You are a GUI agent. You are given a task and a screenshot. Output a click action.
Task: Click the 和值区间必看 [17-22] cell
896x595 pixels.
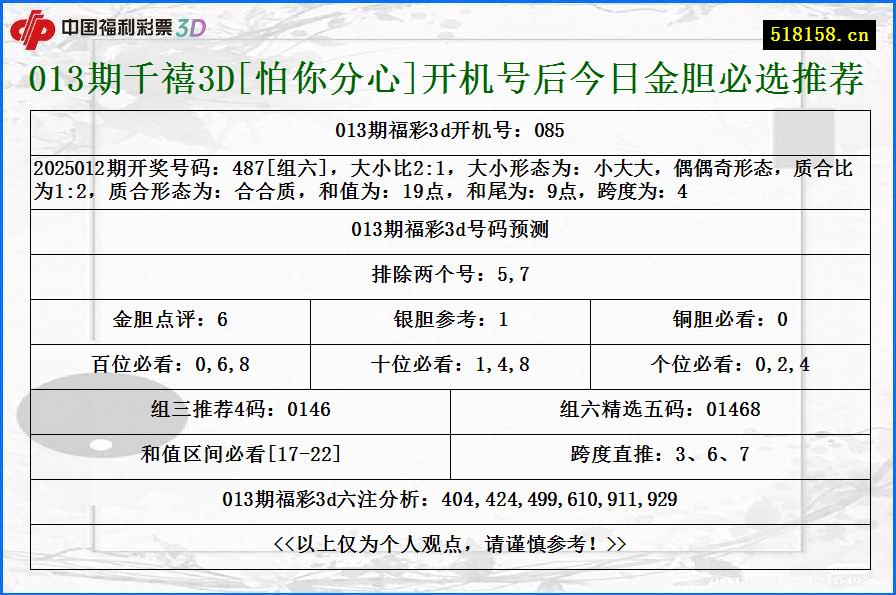(x=238, y=454)
